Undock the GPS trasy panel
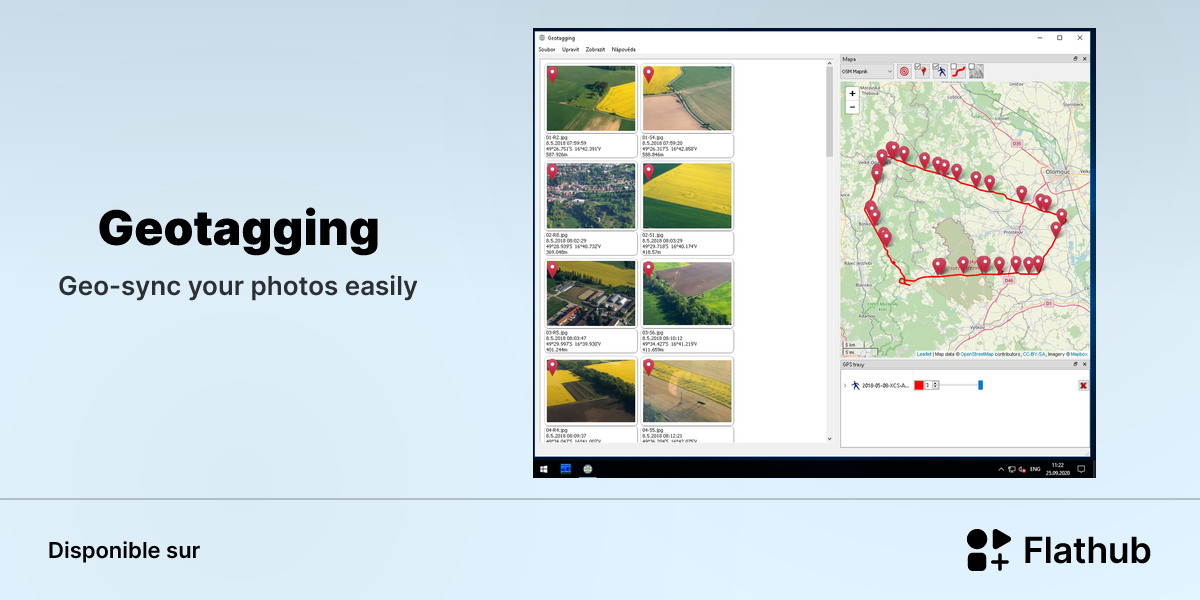Screen dimensions: 1200x600 tap(1075, 364)
